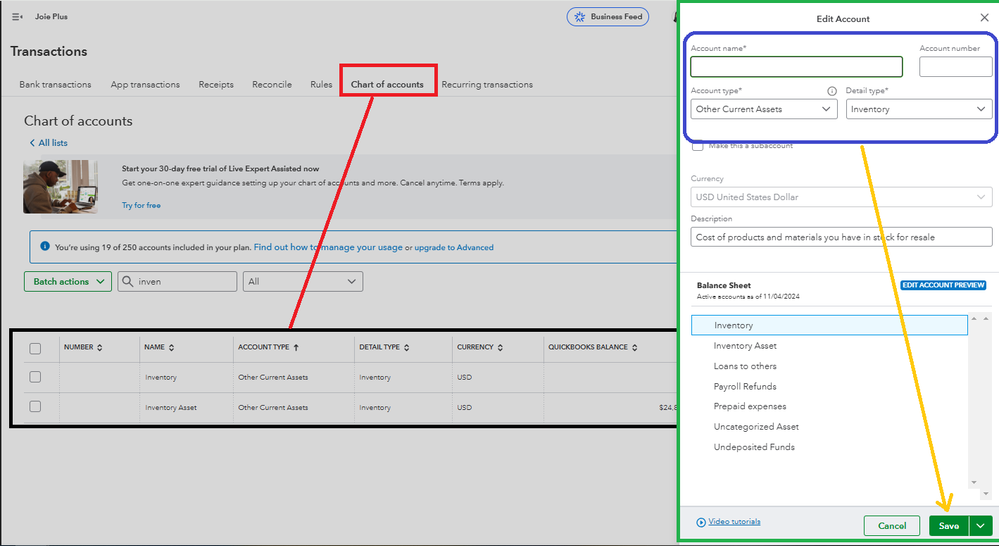Screen dimensions: 999x546
Task: Switch to Rules tab
Action: [321, 84]
